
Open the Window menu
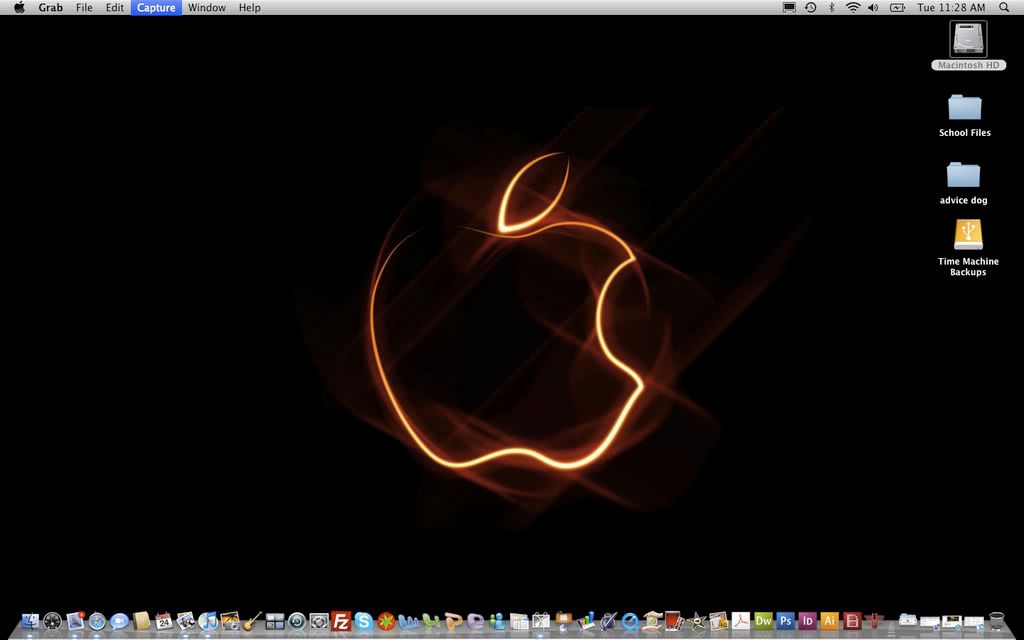(207, 7)
